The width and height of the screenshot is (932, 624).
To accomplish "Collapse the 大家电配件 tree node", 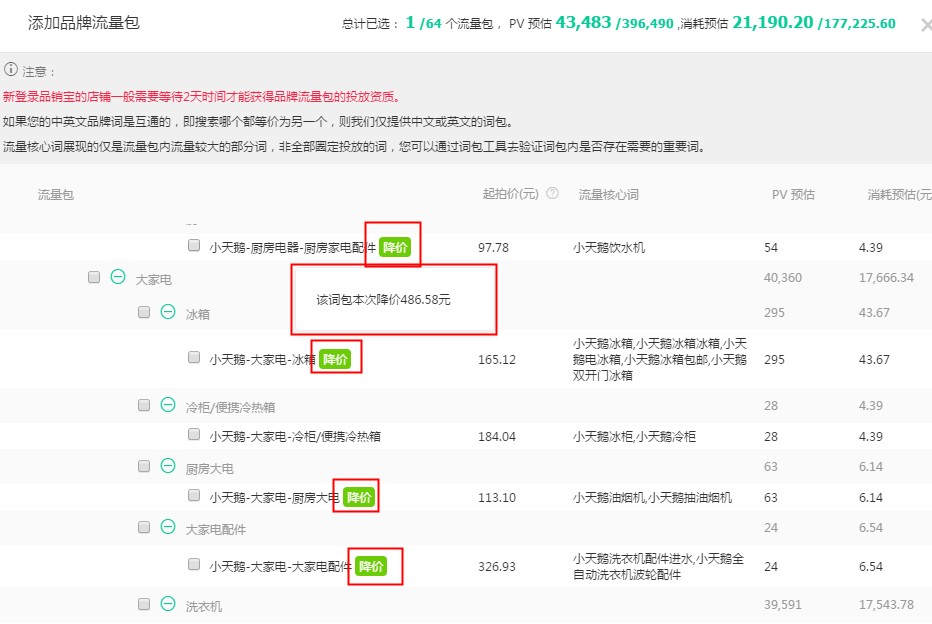I will (168, 527).
